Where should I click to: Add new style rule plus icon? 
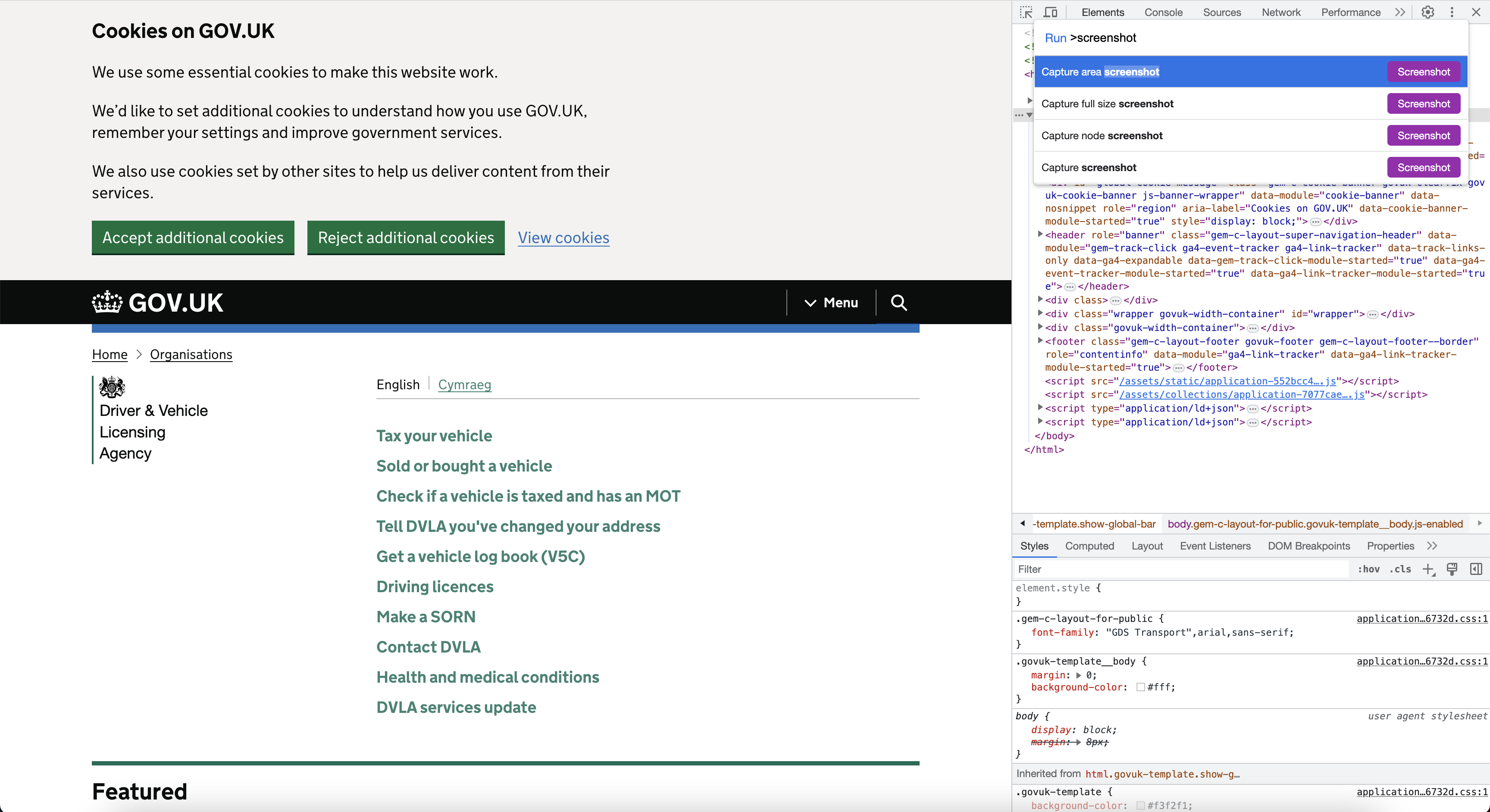[1429, 569]
